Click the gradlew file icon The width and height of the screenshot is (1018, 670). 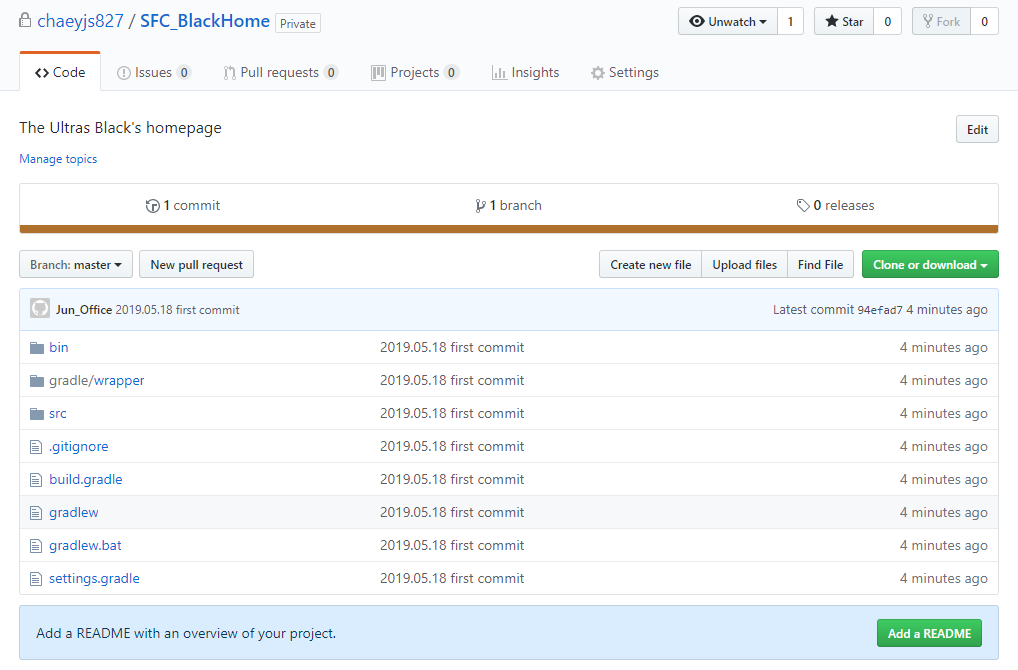coord(36,513)
